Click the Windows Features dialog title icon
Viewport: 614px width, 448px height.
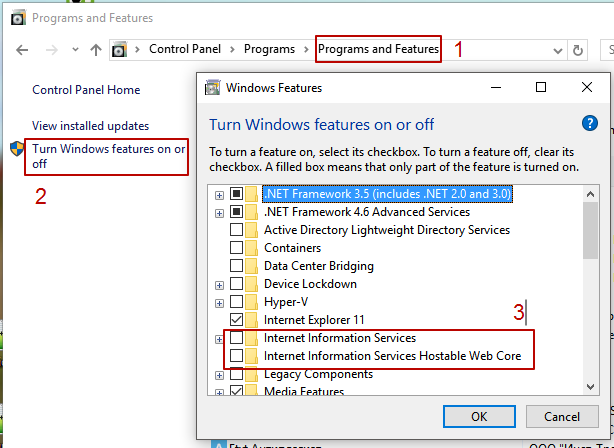212,88
